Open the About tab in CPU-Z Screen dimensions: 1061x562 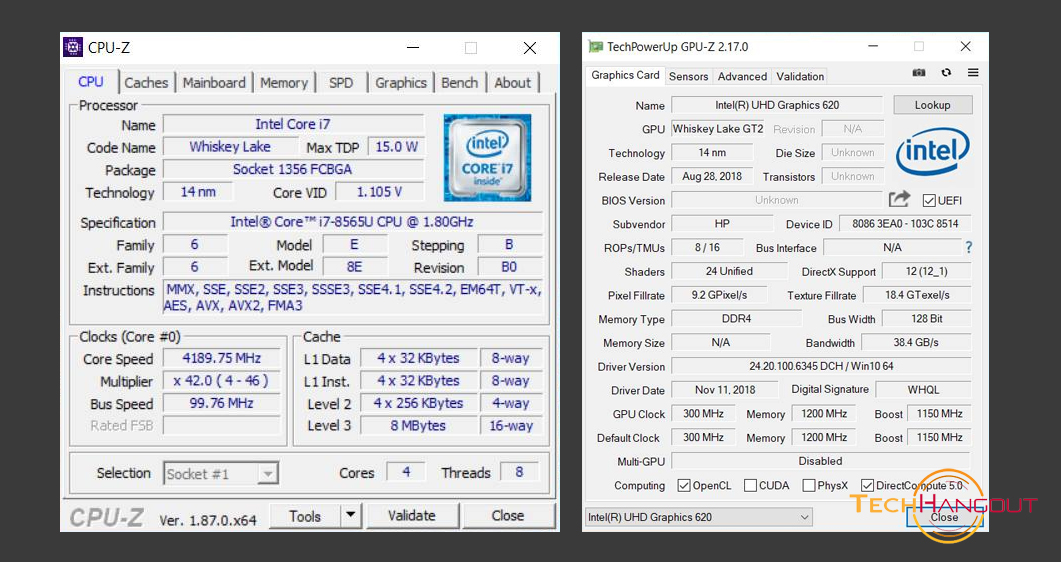[x=512, y=83]
